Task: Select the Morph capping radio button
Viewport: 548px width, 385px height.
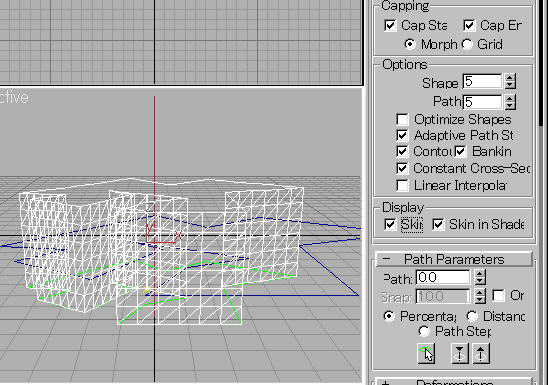Action: pos(410,44)
